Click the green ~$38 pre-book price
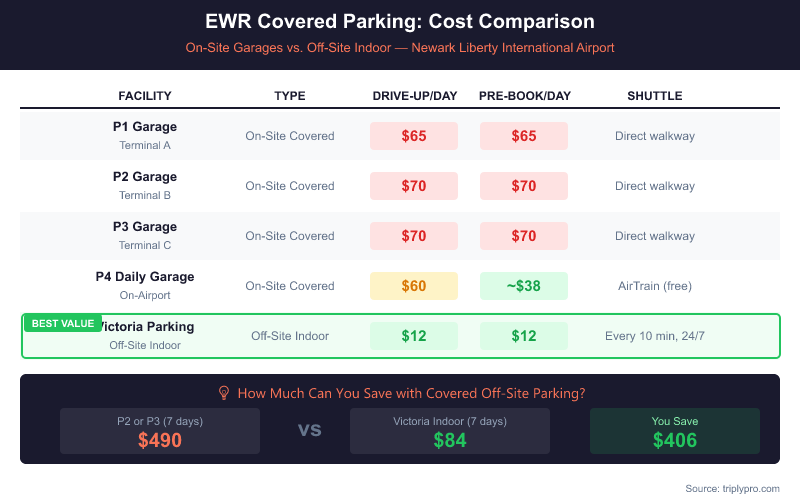The image size is (800, 500). click(x=524, y=286)
